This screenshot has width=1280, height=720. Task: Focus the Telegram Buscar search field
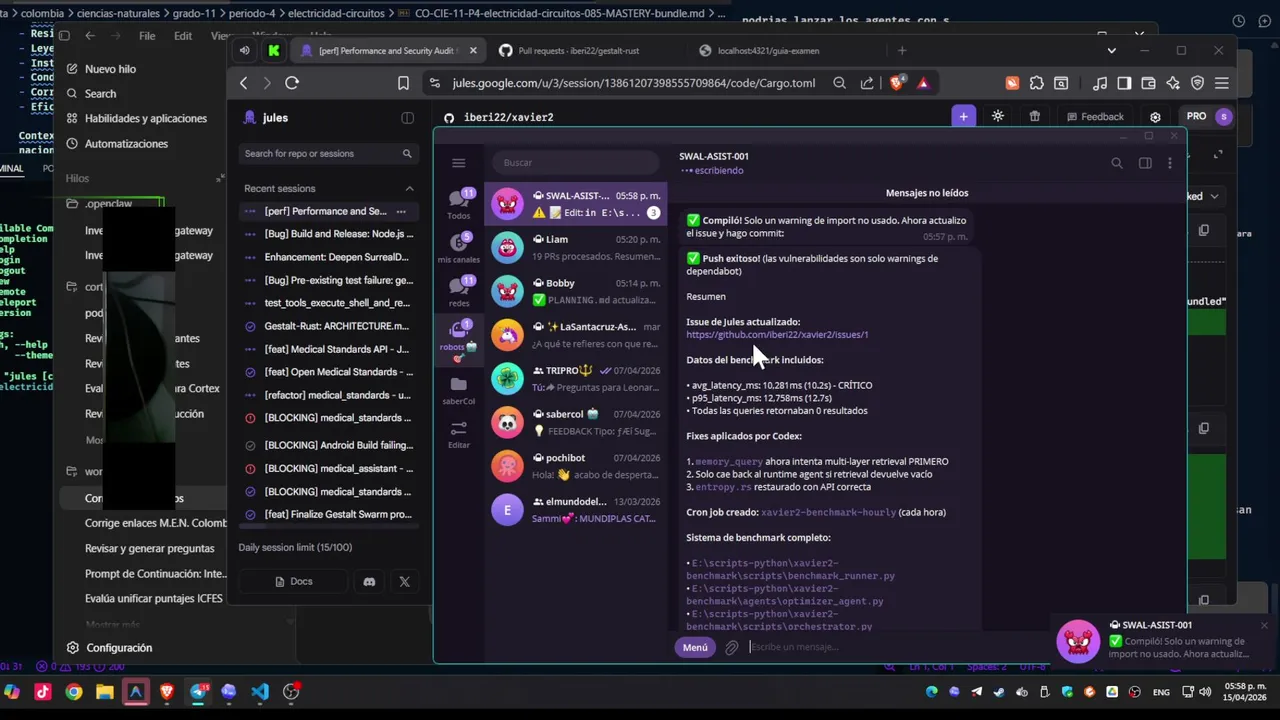tap(575, 162)
